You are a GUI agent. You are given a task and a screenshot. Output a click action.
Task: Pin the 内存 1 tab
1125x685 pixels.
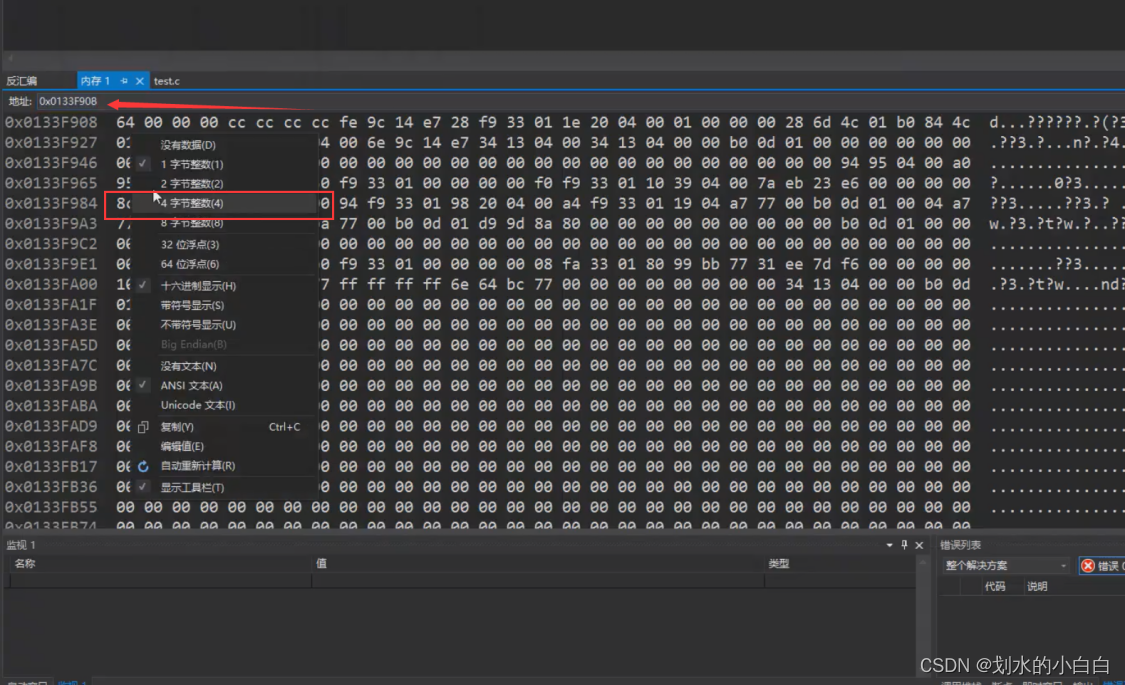124,81
